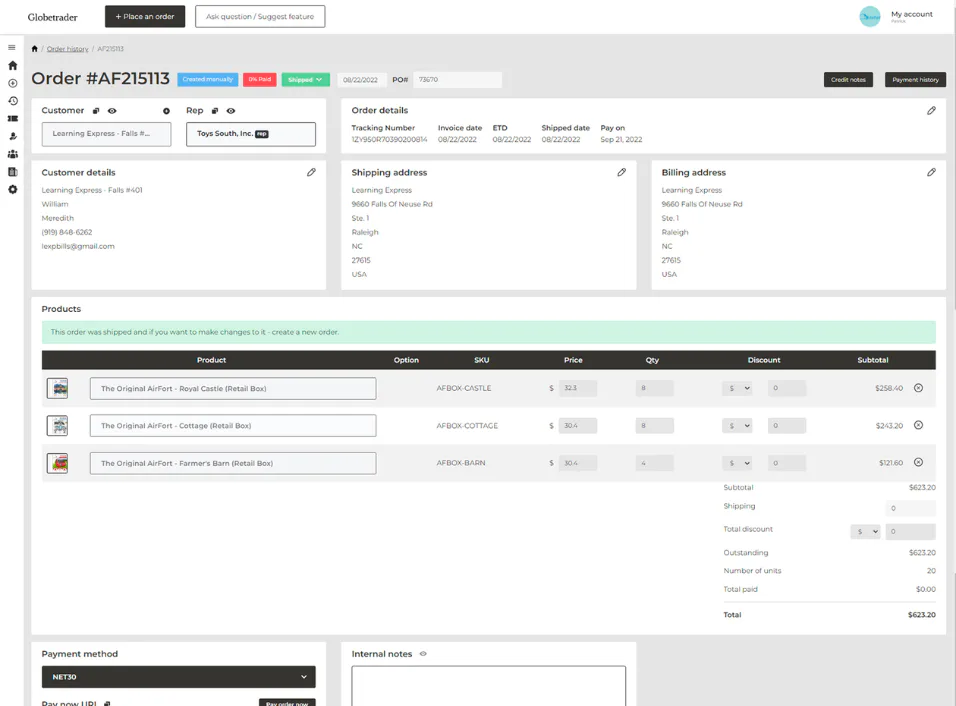
Task: Toggle Internal notes visibility eye icon
Action: pyautogui.click(x=423, y=654)
